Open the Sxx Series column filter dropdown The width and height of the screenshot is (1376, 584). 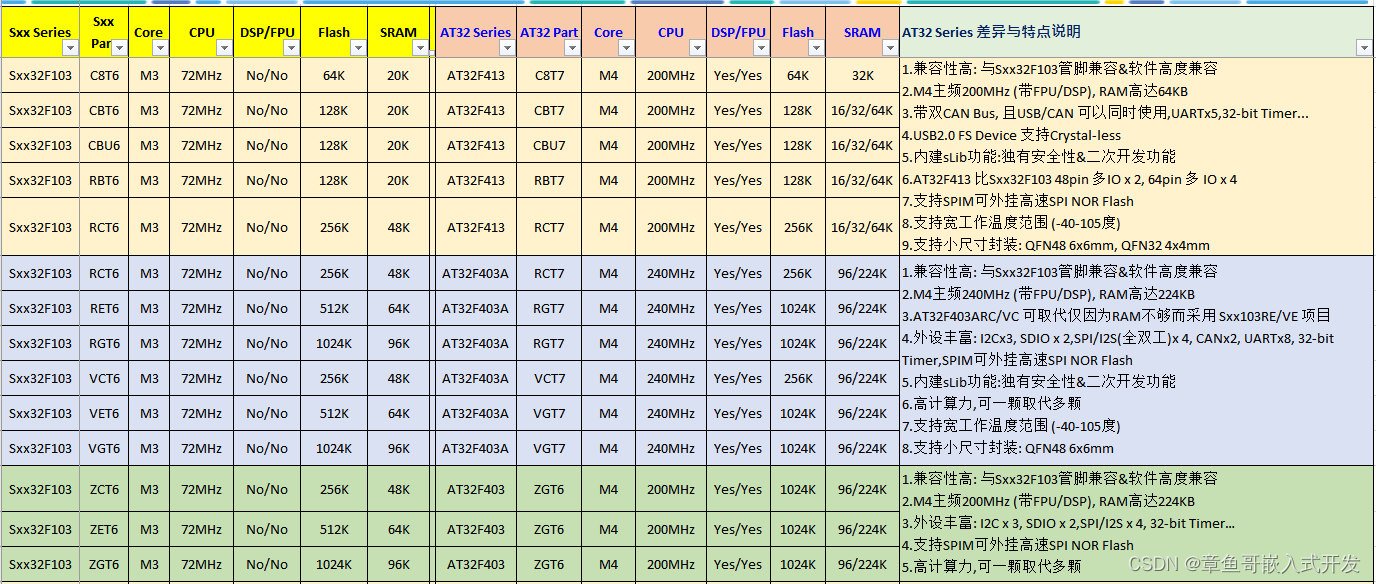tap(70, 48)
